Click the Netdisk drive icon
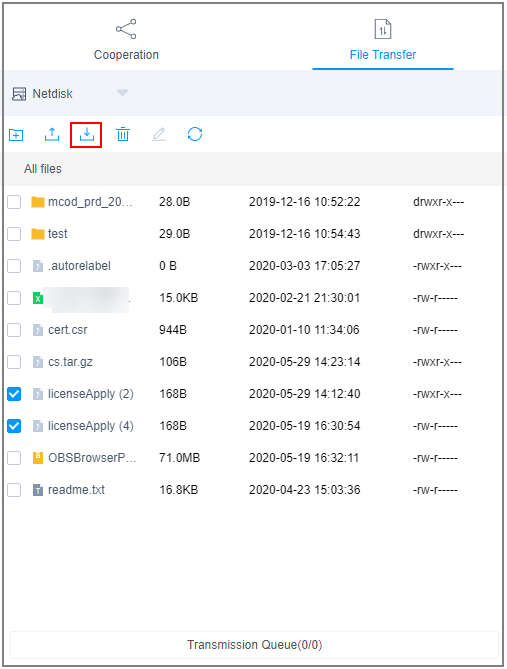The height and width of the screenshot is (669, 507). [19, 94]
